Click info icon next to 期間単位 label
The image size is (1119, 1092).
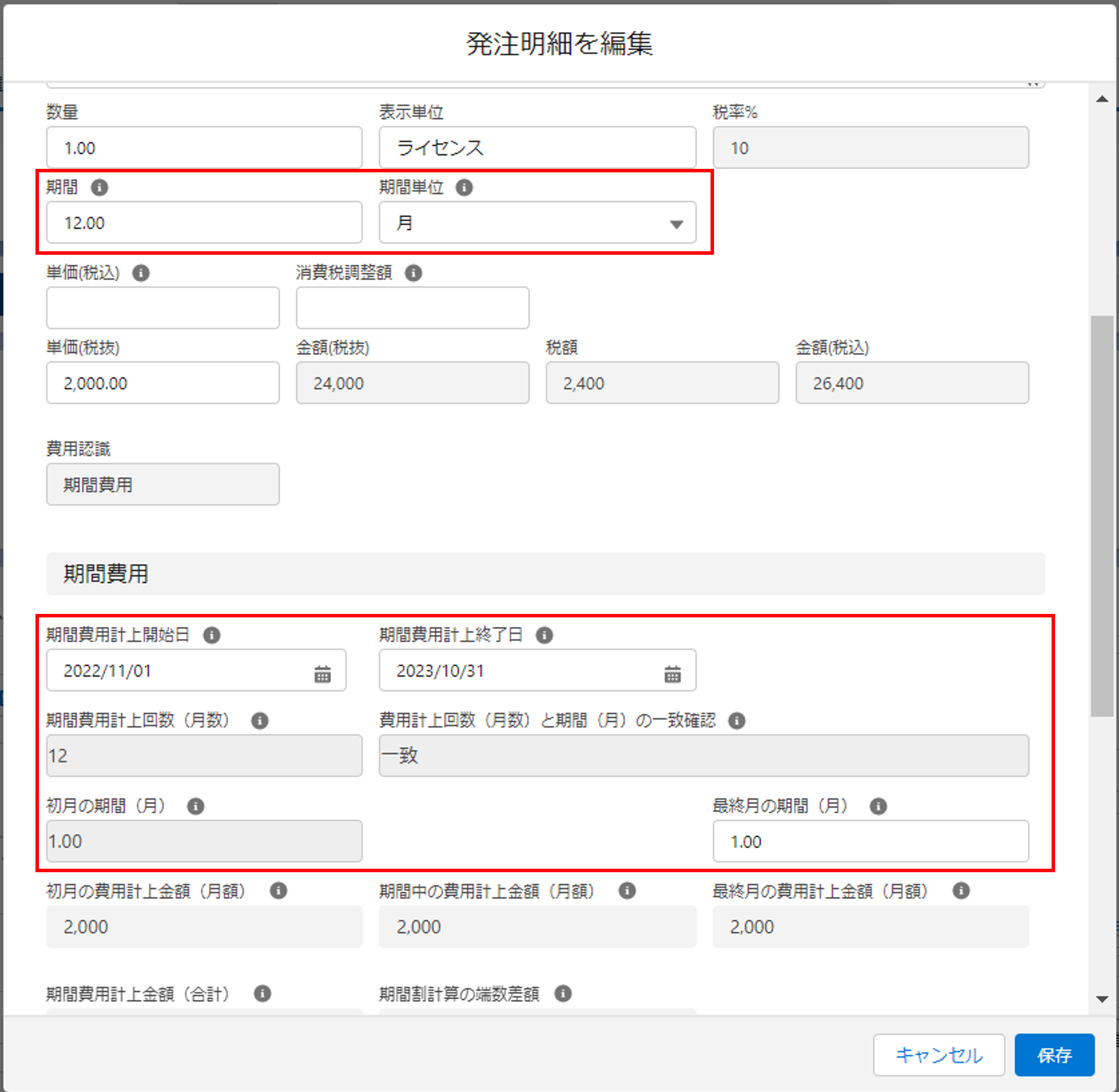pyautogui.click(x=464, y=187)
